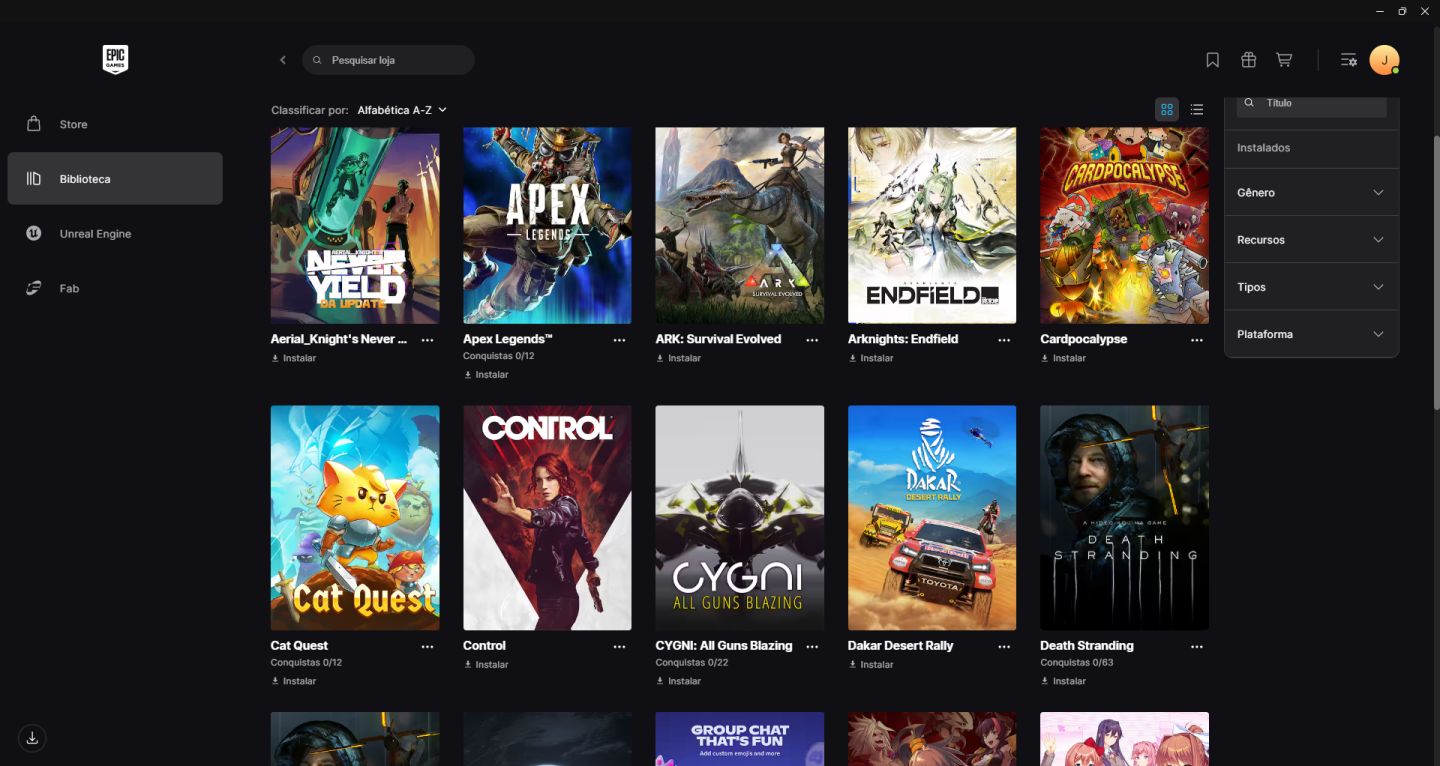Open the settings list icon
1440x766 pixels.
point(1349,60)
